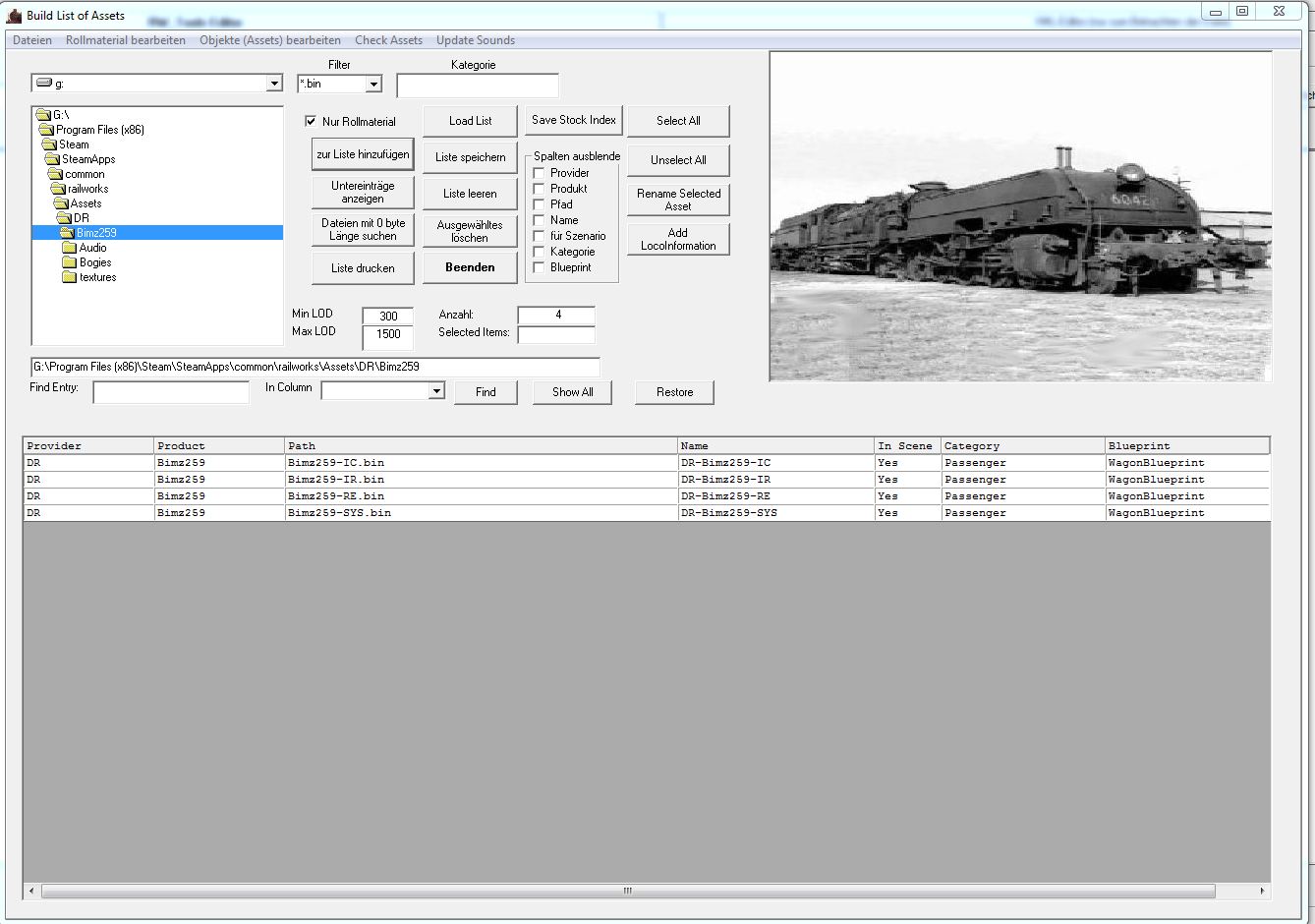Click the Audio folder icon in tree
Image resolution: width=1315 pixels, height=924 pixels.
click(x=69, y=248)
